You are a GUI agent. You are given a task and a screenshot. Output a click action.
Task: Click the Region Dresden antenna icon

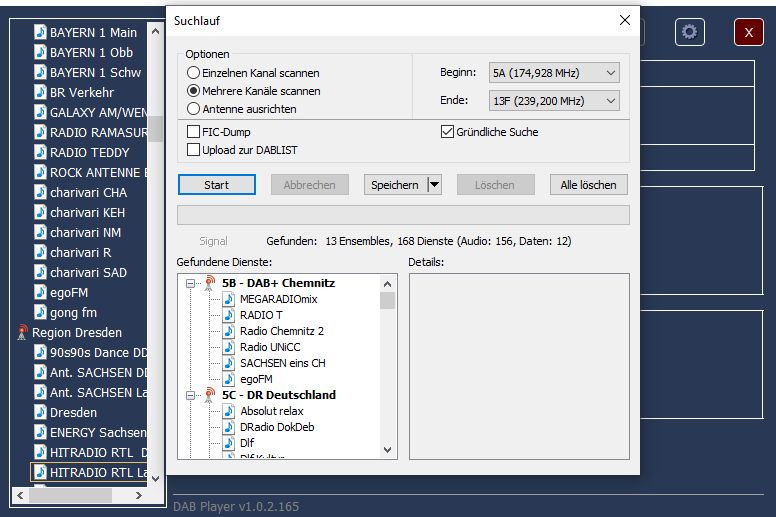[22, 332]
